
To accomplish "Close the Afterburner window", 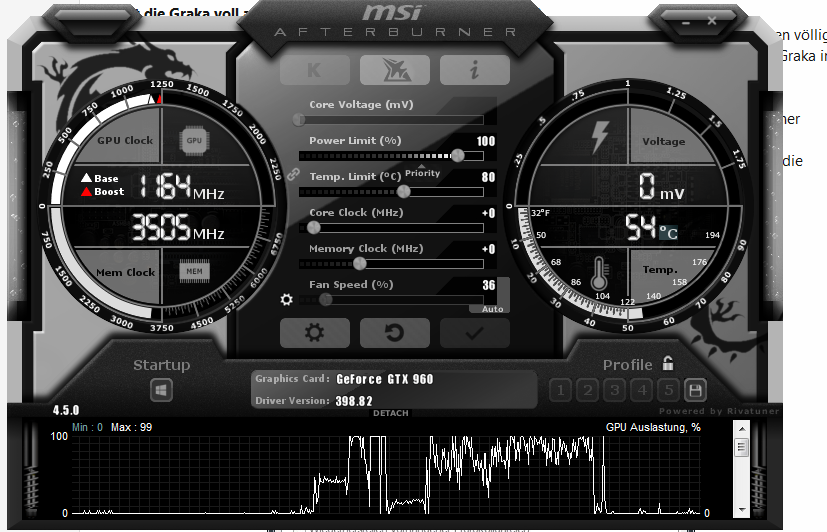I will [712, 21].
